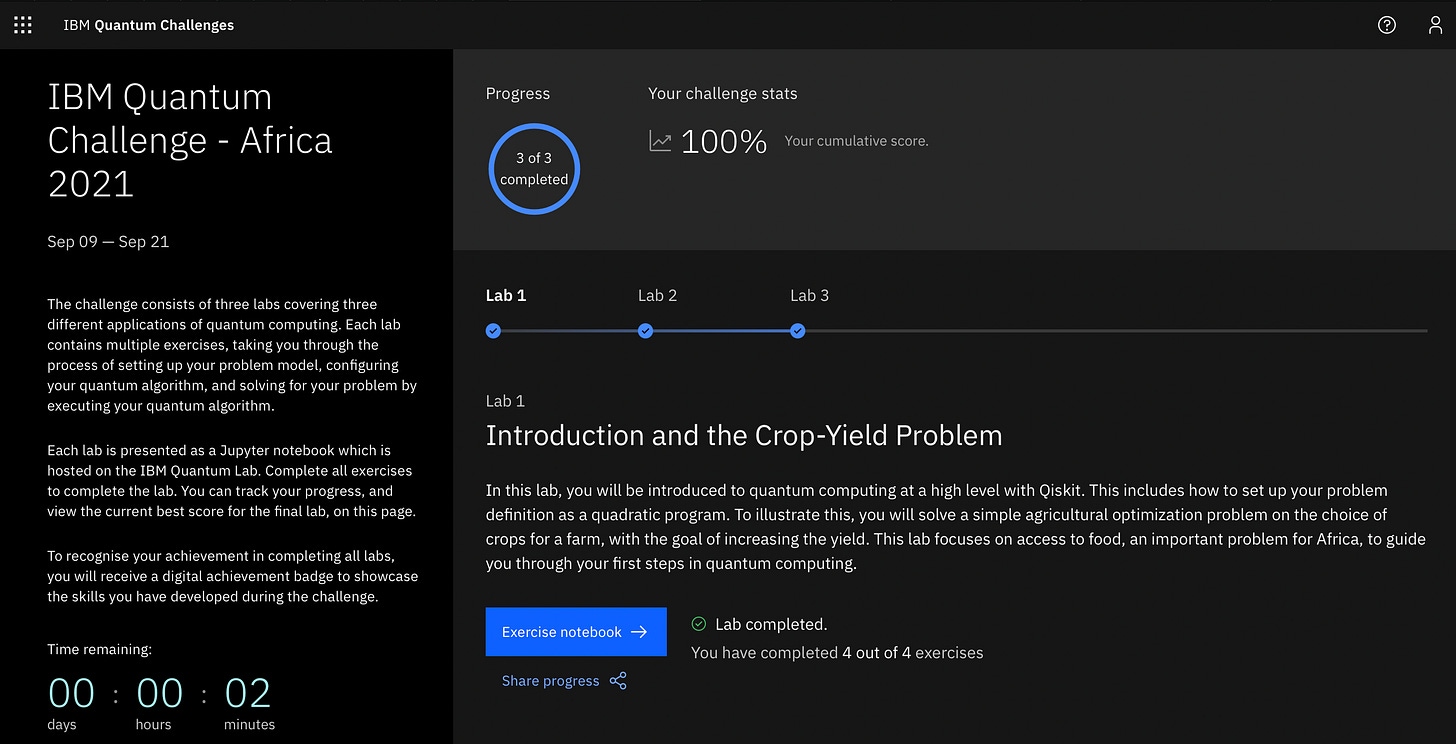This screenshot has width=1456, height=744.
Task: Click the Your challenge stats heading
Action: click(x=723, y=94)
